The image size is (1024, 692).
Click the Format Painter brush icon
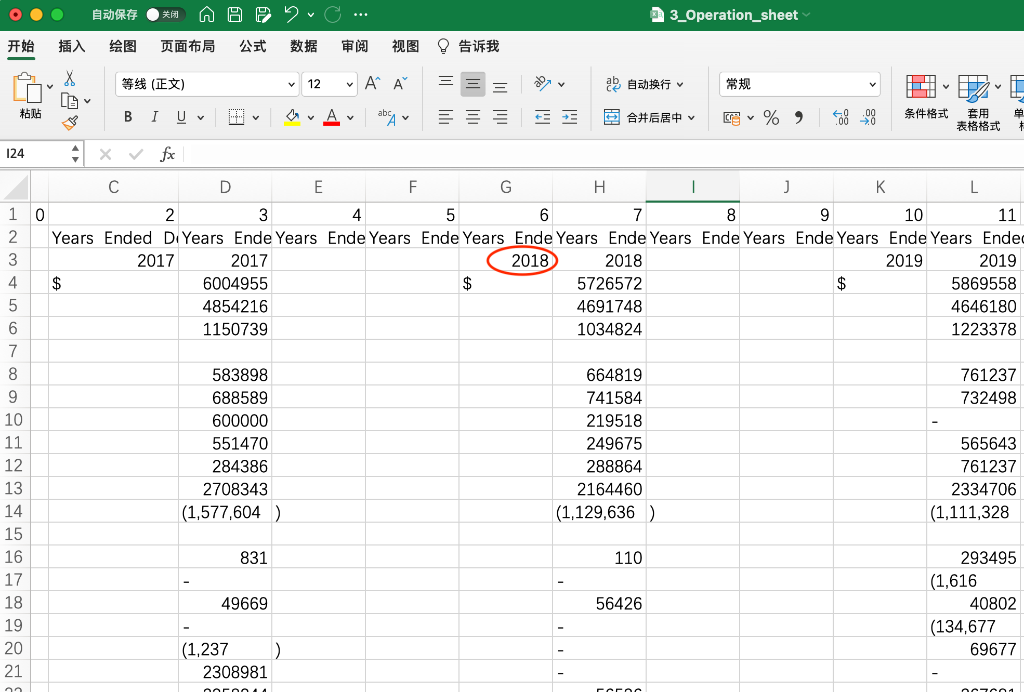[70, 122]
